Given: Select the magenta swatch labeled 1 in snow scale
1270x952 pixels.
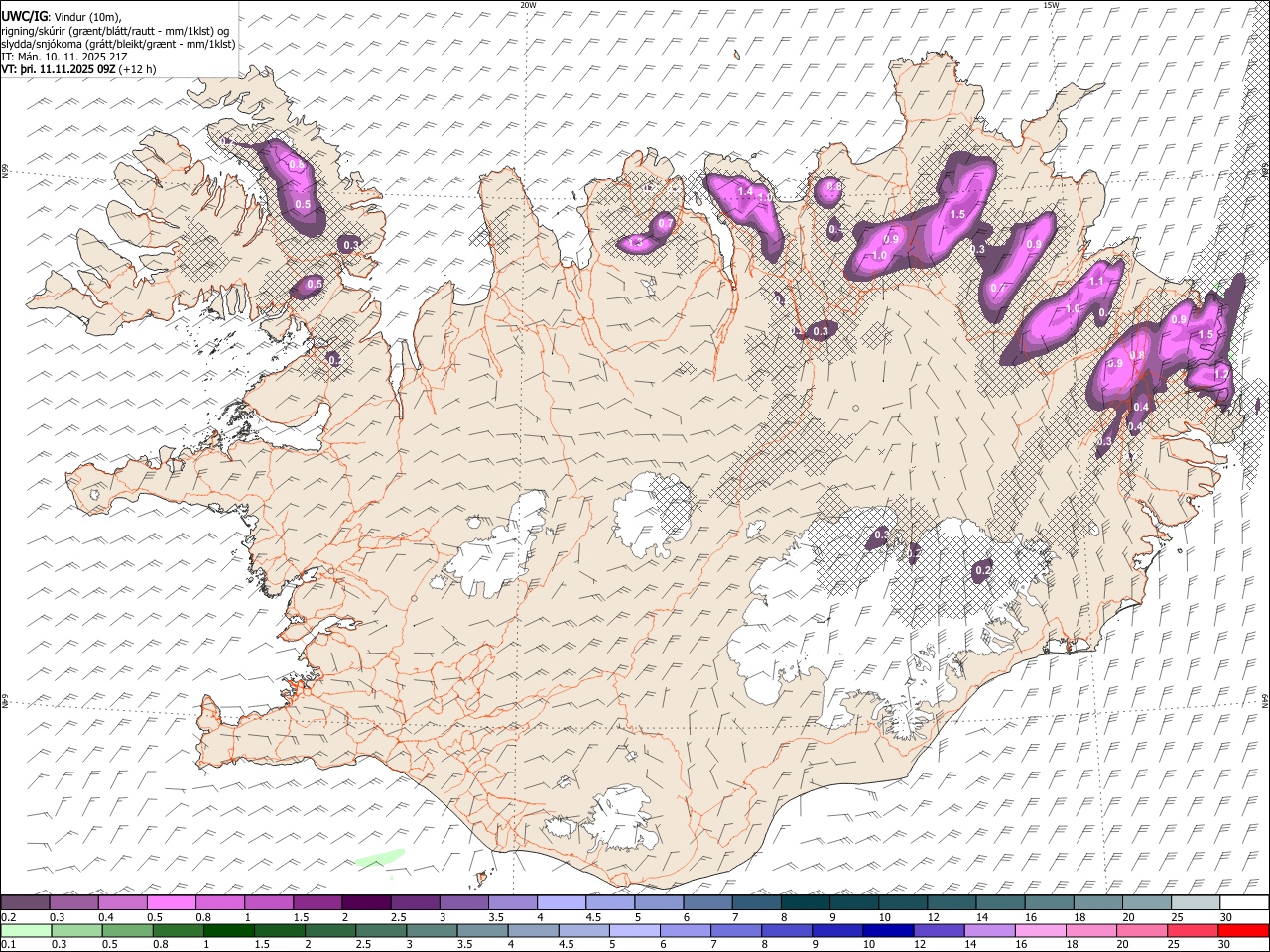Looking at the screenshot, I should (x=268, y=902).
